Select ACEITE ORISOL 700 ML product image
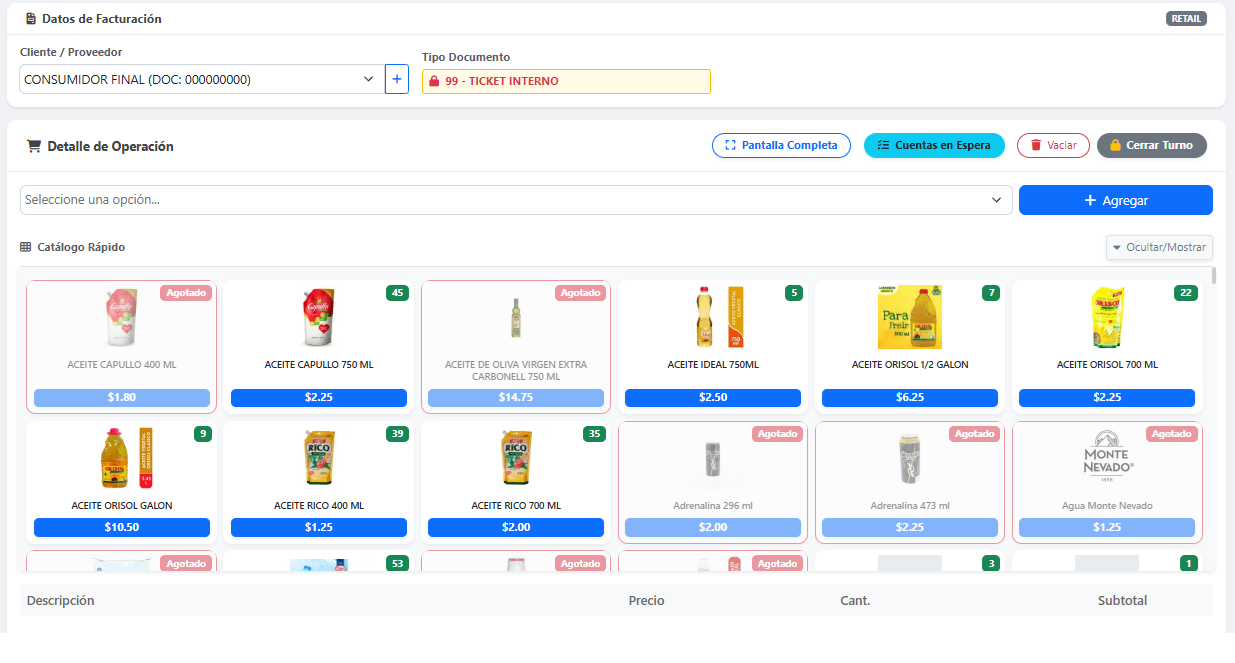Screen dimensions: 1235x663 pyautogui.click(x=1107, y=318)
